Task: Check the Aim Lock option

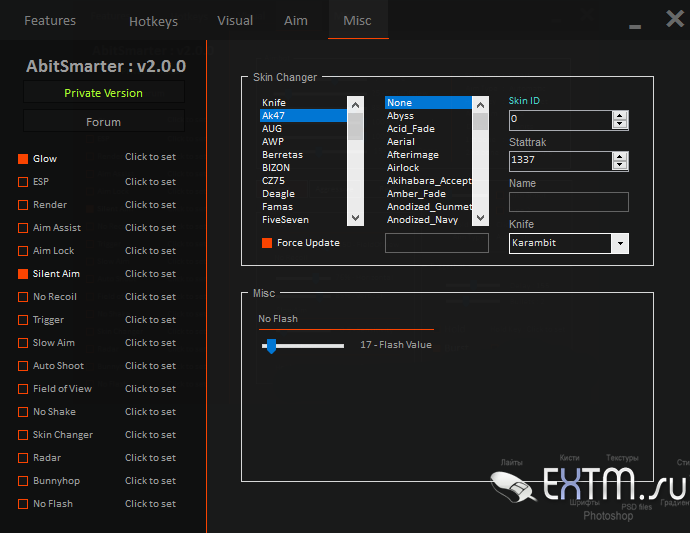Action: point(23,250)
